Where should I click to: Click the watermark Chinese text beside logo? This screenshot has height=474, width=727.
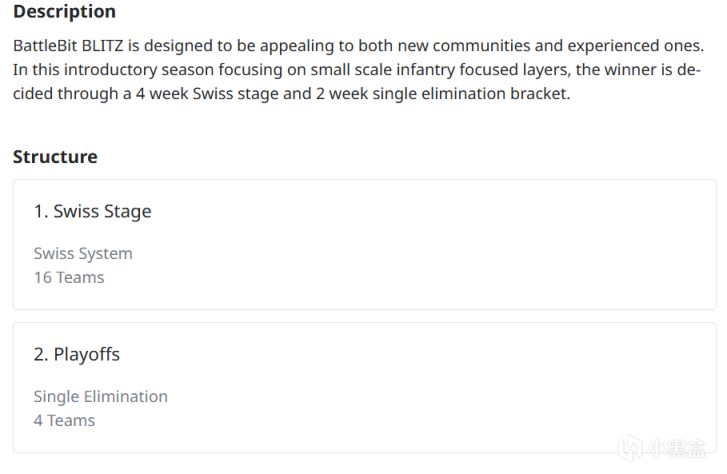pos(676,448)
